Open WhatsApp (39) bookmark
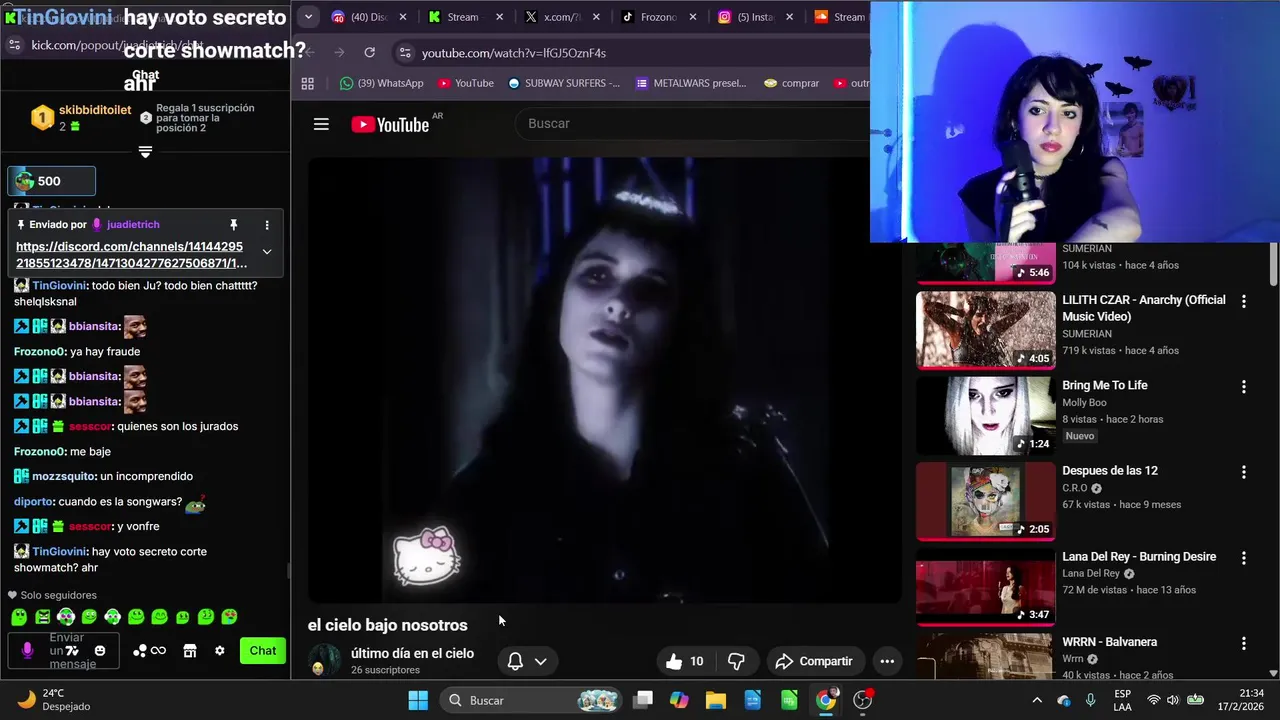The width and height of the screenshot is (1280, 720). click(381, 83)
